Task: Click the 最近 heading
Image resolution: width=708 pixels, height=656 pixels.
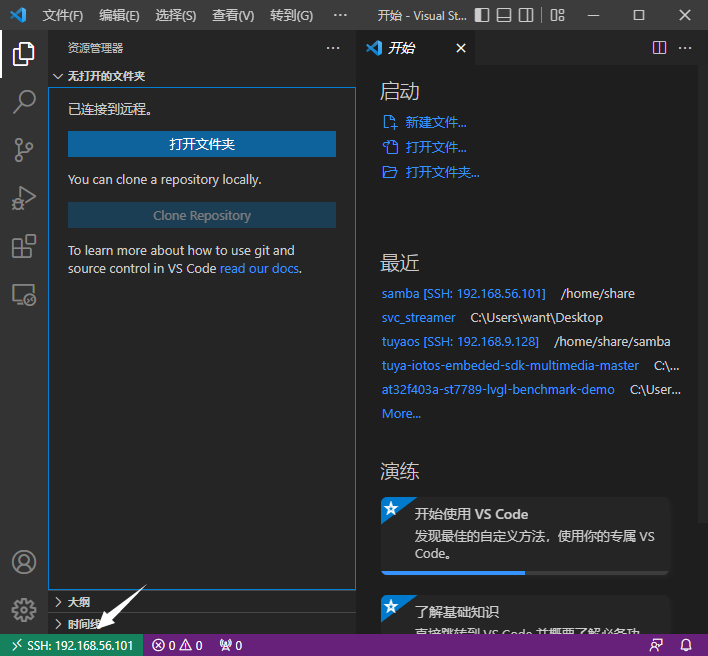Action: tap(400, 263)
